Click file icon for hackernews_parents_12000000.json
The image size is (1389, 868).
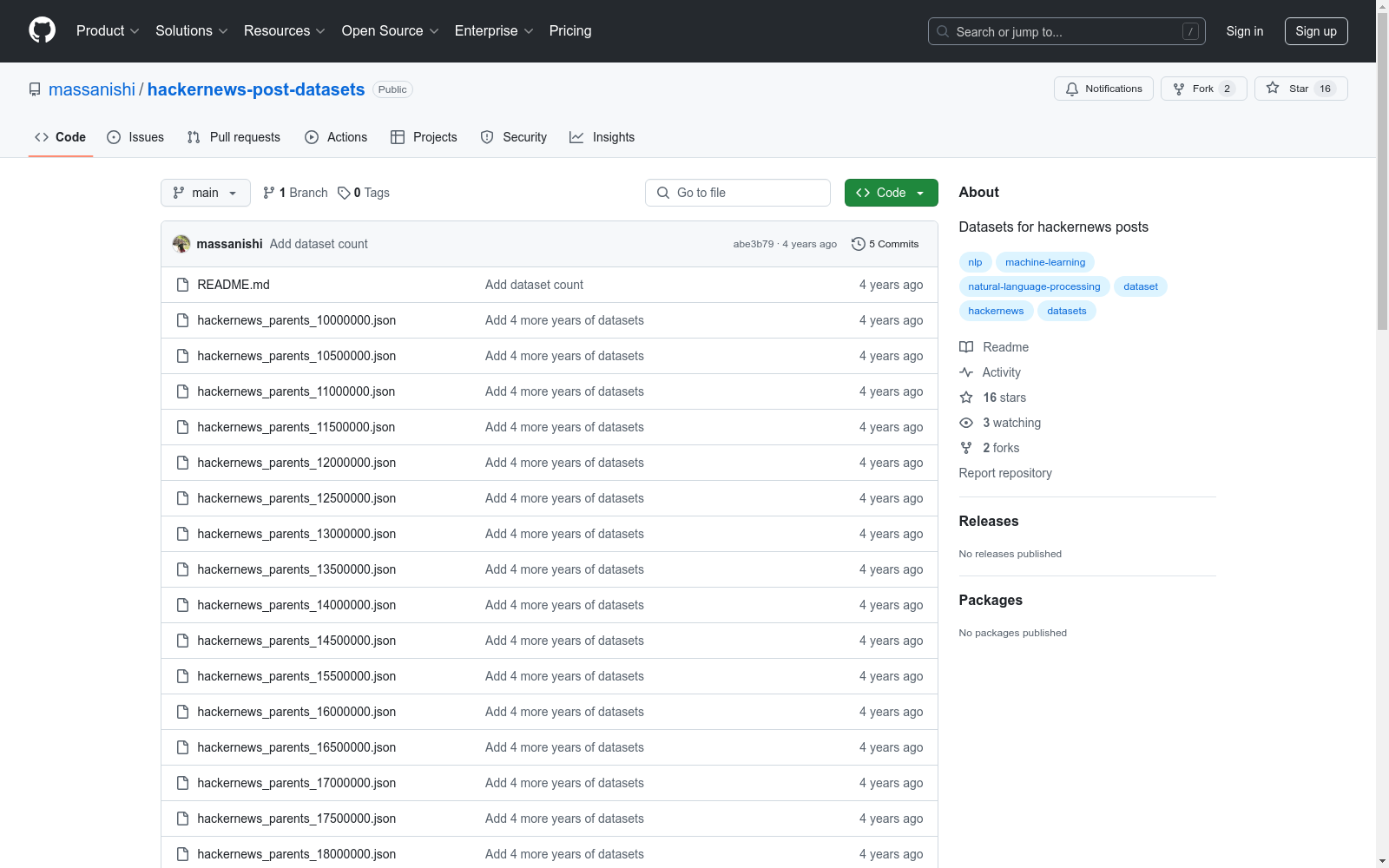(x=182, y=463)
